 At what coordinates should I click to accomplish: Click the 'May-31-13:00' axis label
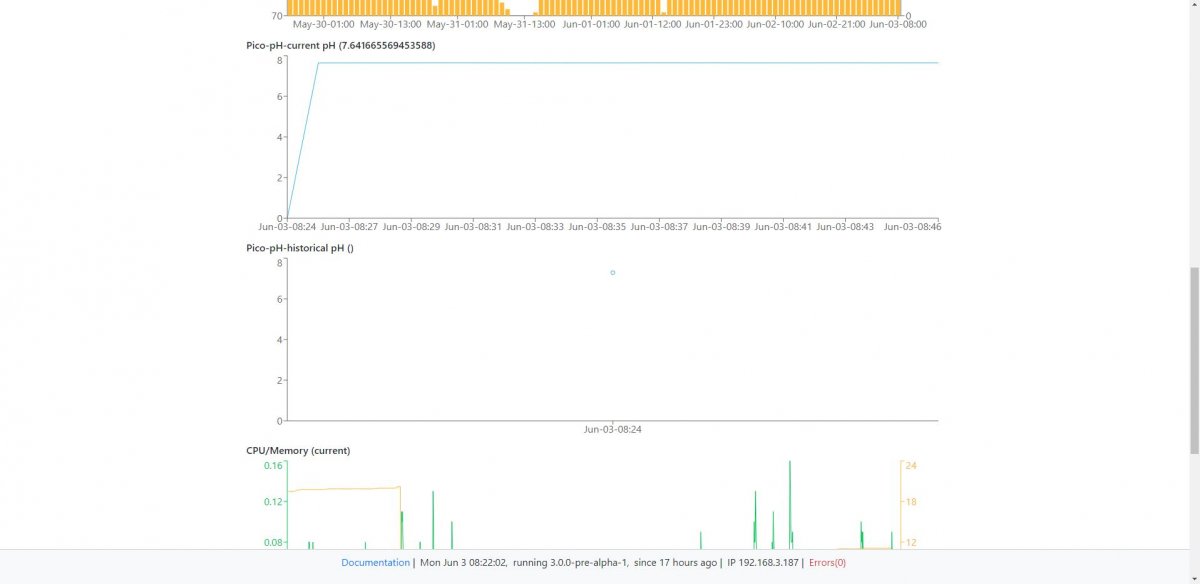coord(524,24)
